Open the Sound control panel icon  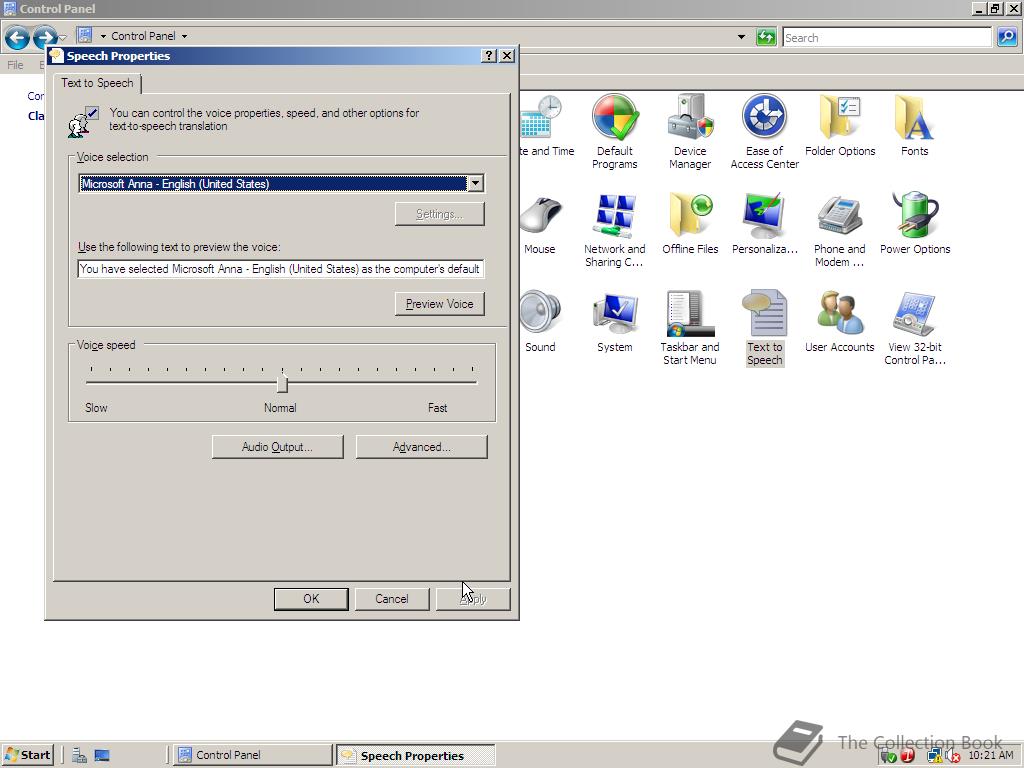[540, 321]
